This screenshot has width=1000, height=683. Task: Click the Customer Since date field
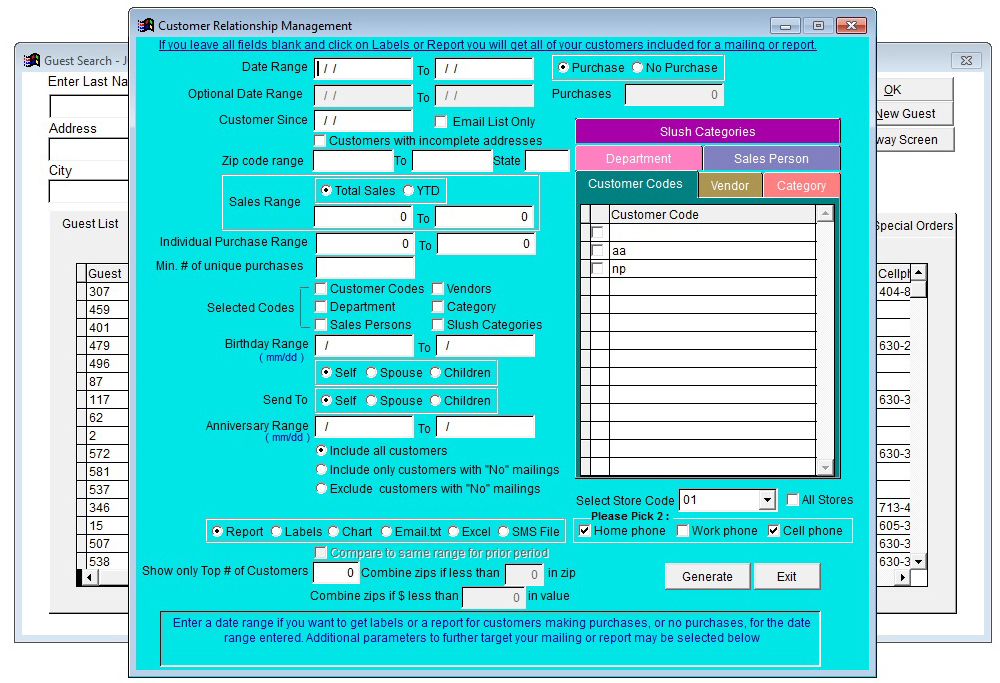point(363,121)
